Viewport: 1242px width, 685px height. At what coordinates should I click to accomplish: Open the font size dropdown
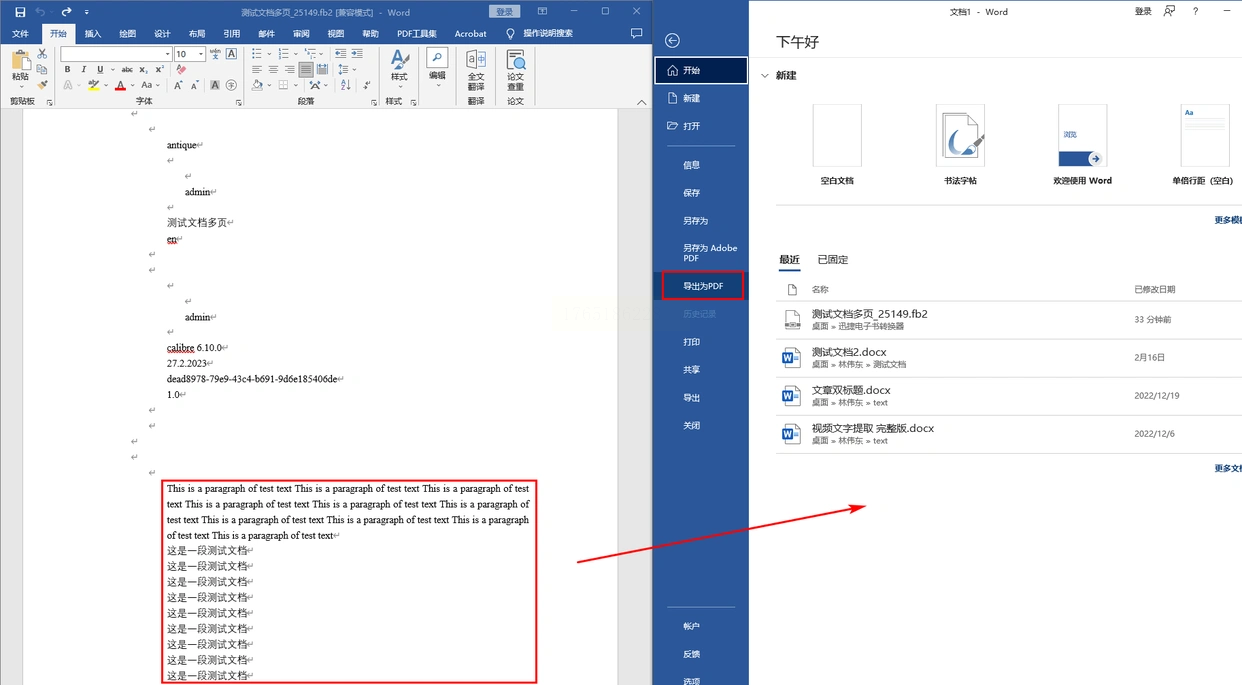point(201,54)
